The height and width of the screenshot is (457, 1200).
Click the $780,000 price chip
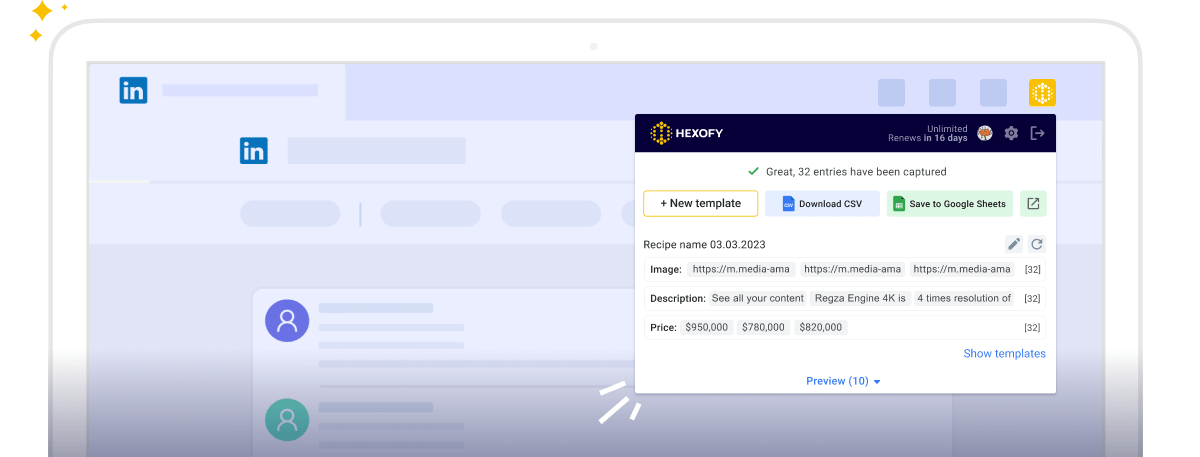click(763, 327)
